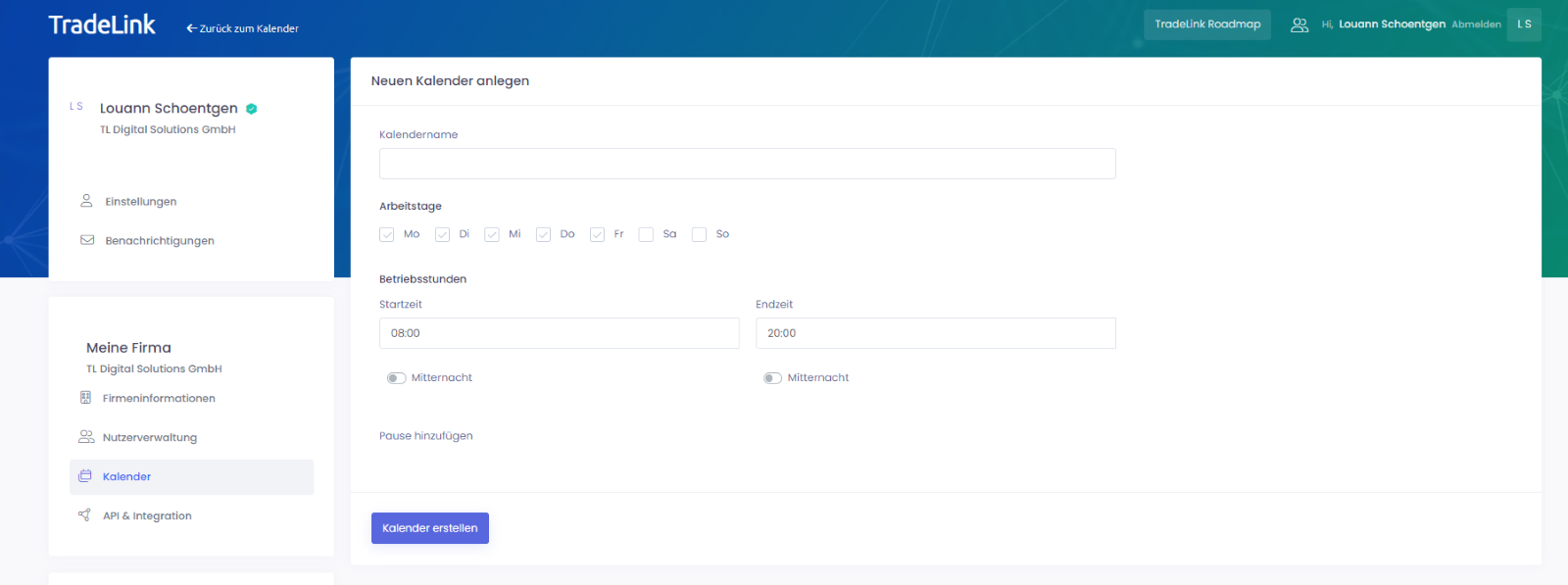Click the users icon in top header
This screenshot has width=1568, height=585.
1299,25
